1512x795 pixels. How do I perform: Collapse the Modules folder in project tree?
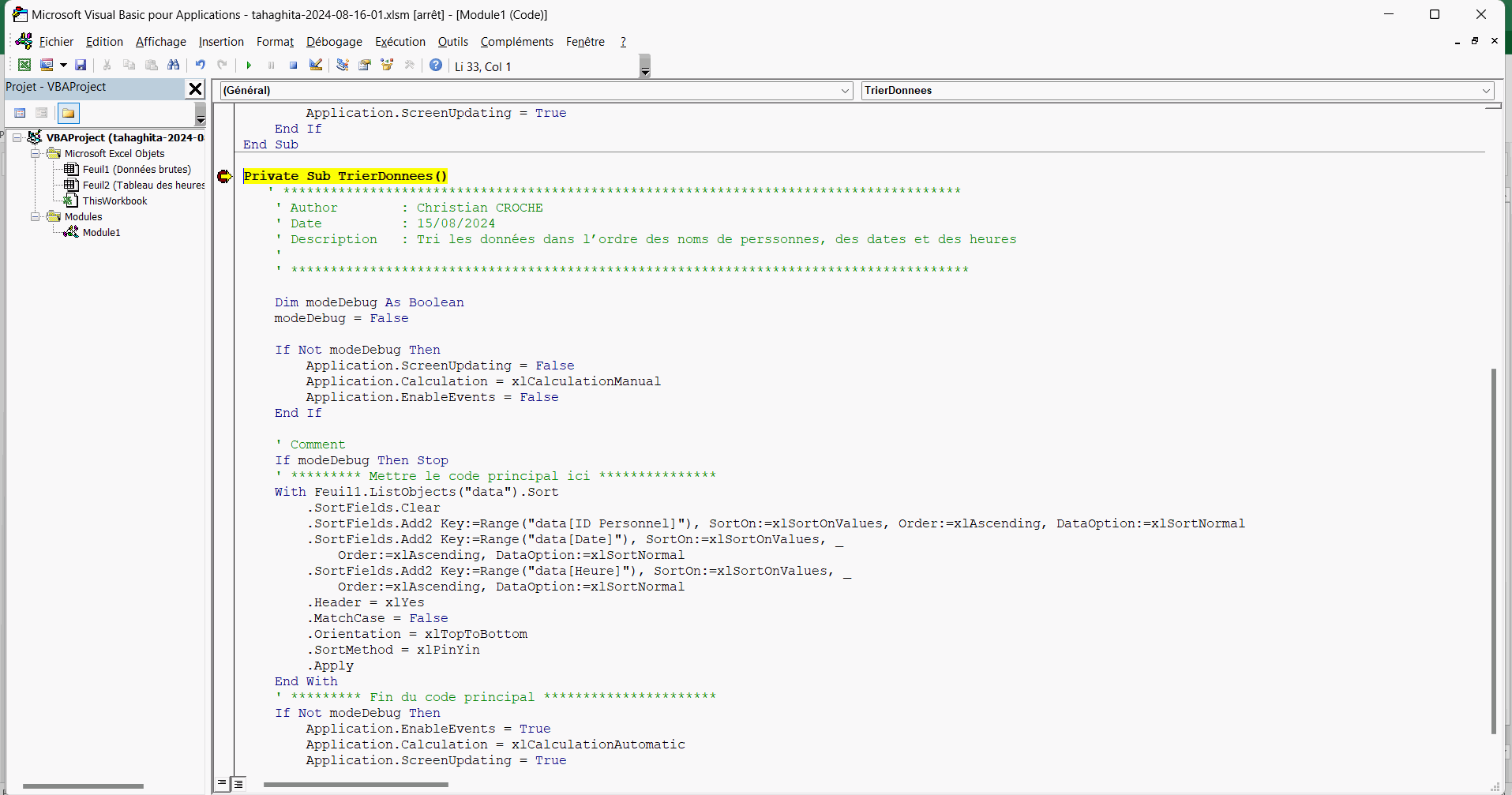pyautogui.click(x=36, y=217)
